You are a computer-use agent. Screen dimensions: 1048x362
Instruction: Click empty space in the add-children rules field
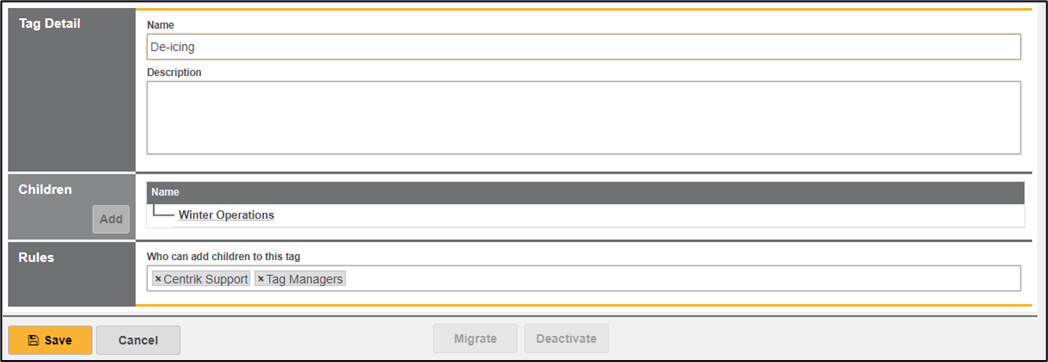pyautogui.click(x=682, y=279)
